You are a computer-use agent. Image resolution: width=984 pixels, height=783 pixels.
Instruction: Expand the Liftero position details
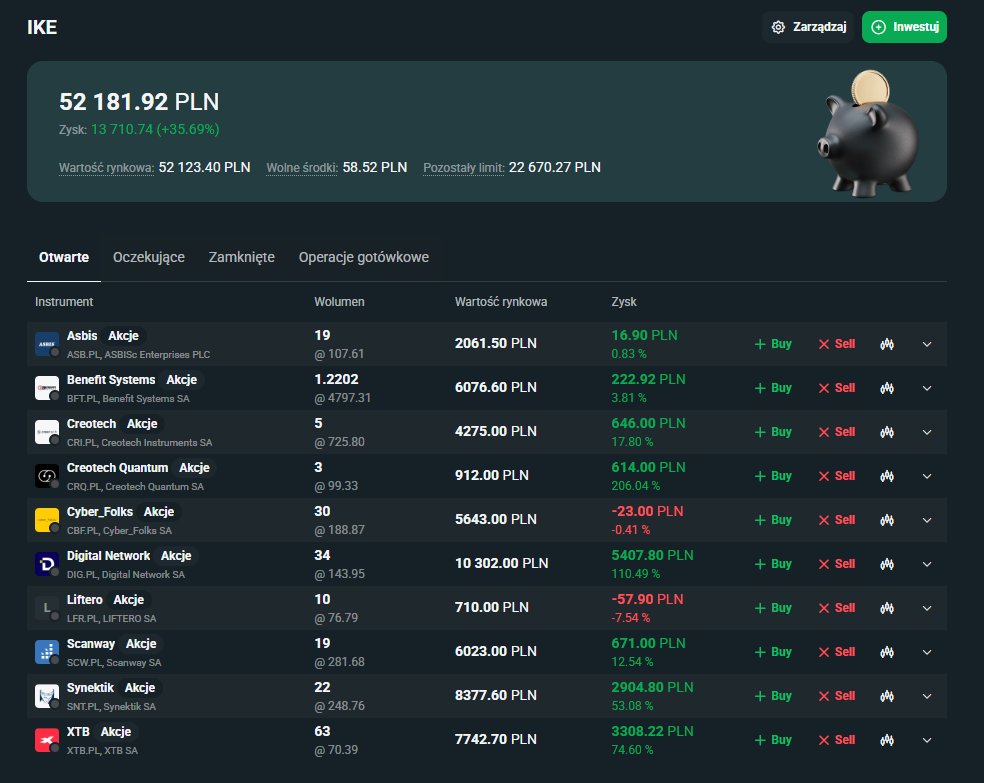click(927, 607)
